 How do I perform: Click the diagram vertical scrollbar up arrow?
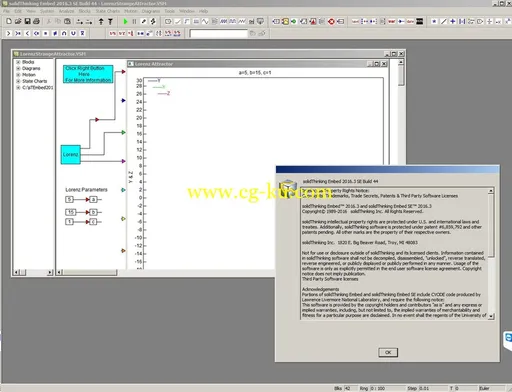(401, 62)
